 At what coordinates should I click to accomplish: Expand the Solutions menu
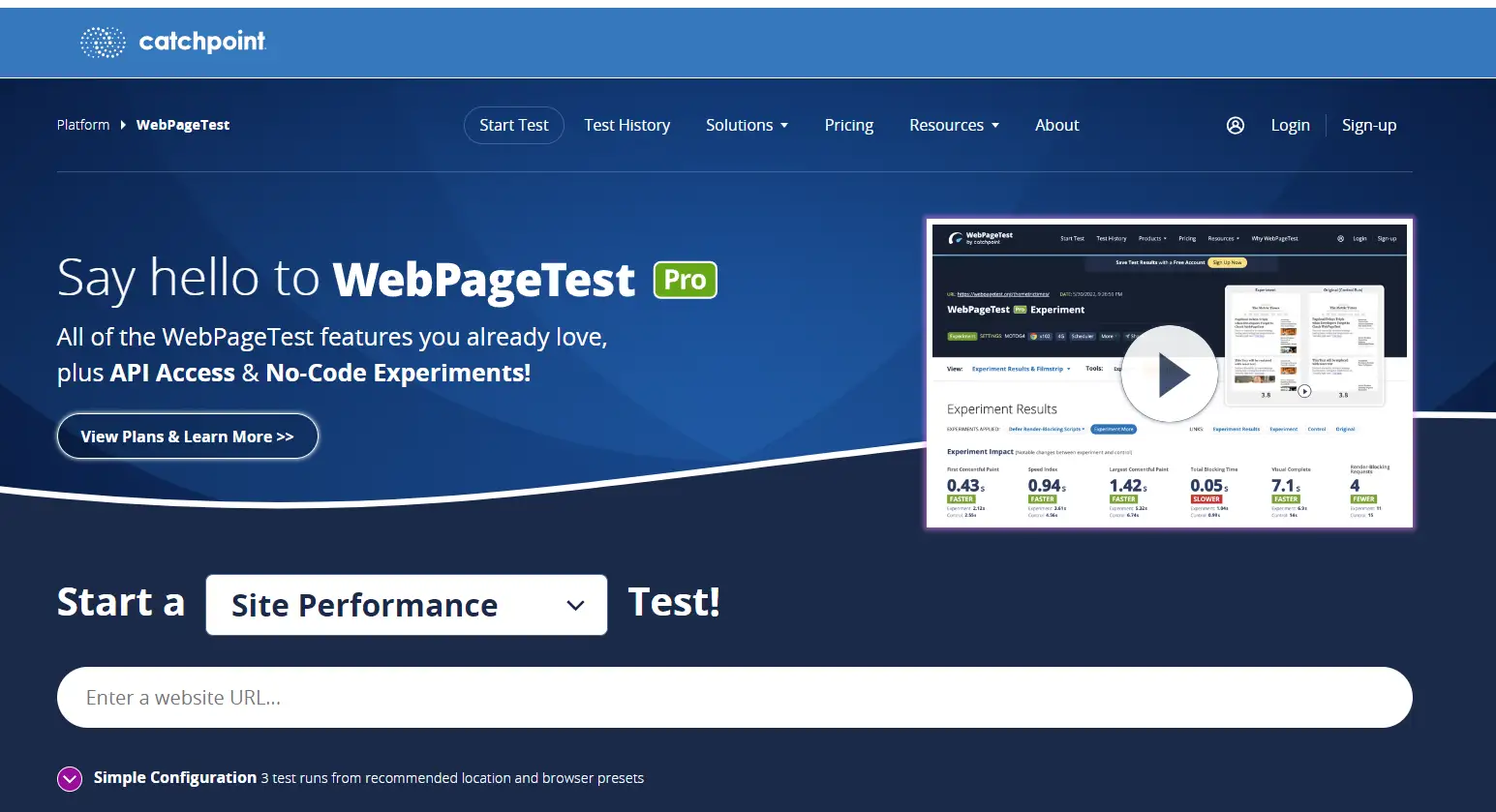[x=747, y=125]
